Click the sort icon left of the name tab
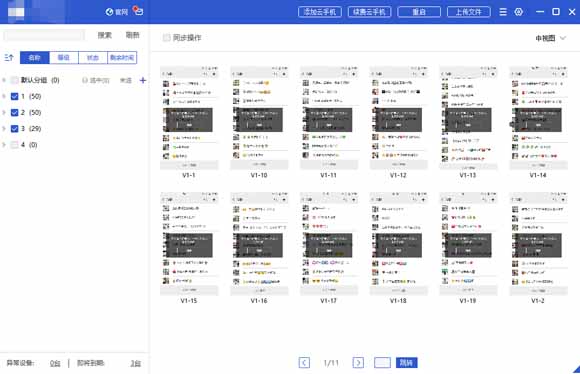 point(9,57)
